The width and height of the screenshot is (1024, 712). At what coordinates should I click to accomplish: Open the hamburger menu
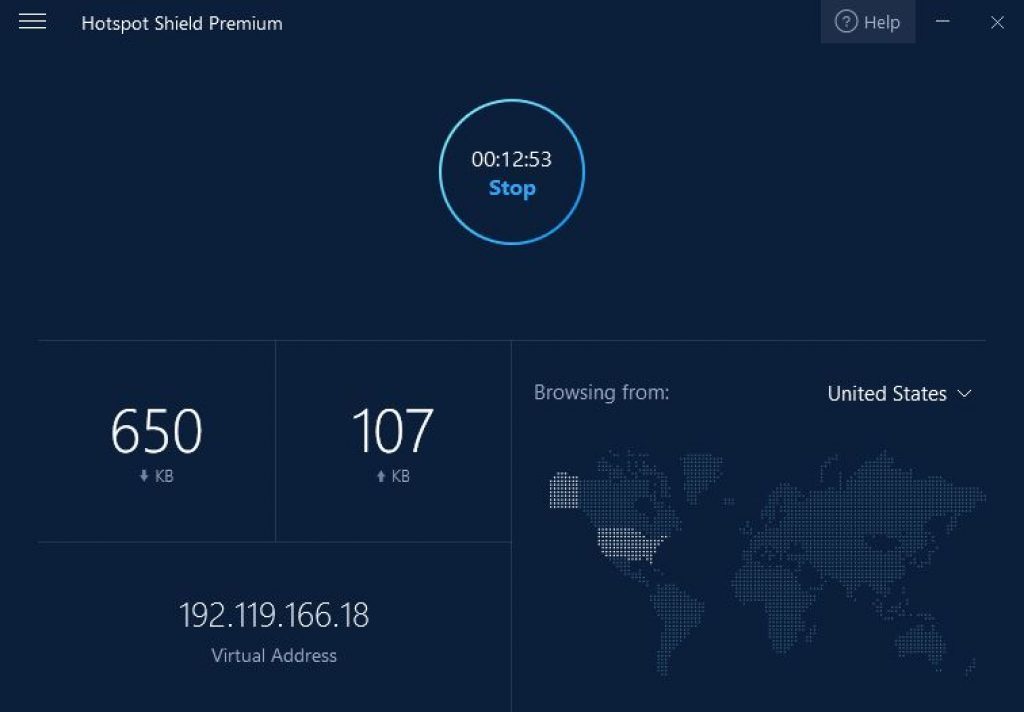(33, 22)
